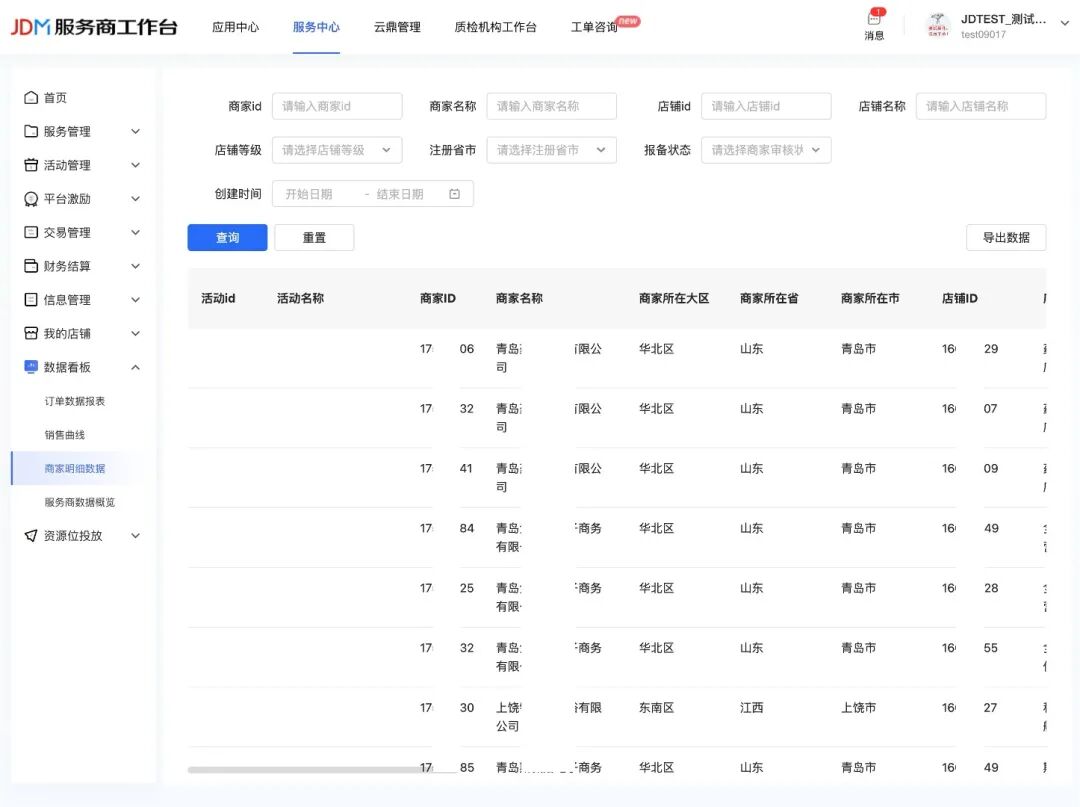Click the home icon in sidebar
This screenshot has width=1080, height=807.
pyautogui.click(x=31, y=98)
